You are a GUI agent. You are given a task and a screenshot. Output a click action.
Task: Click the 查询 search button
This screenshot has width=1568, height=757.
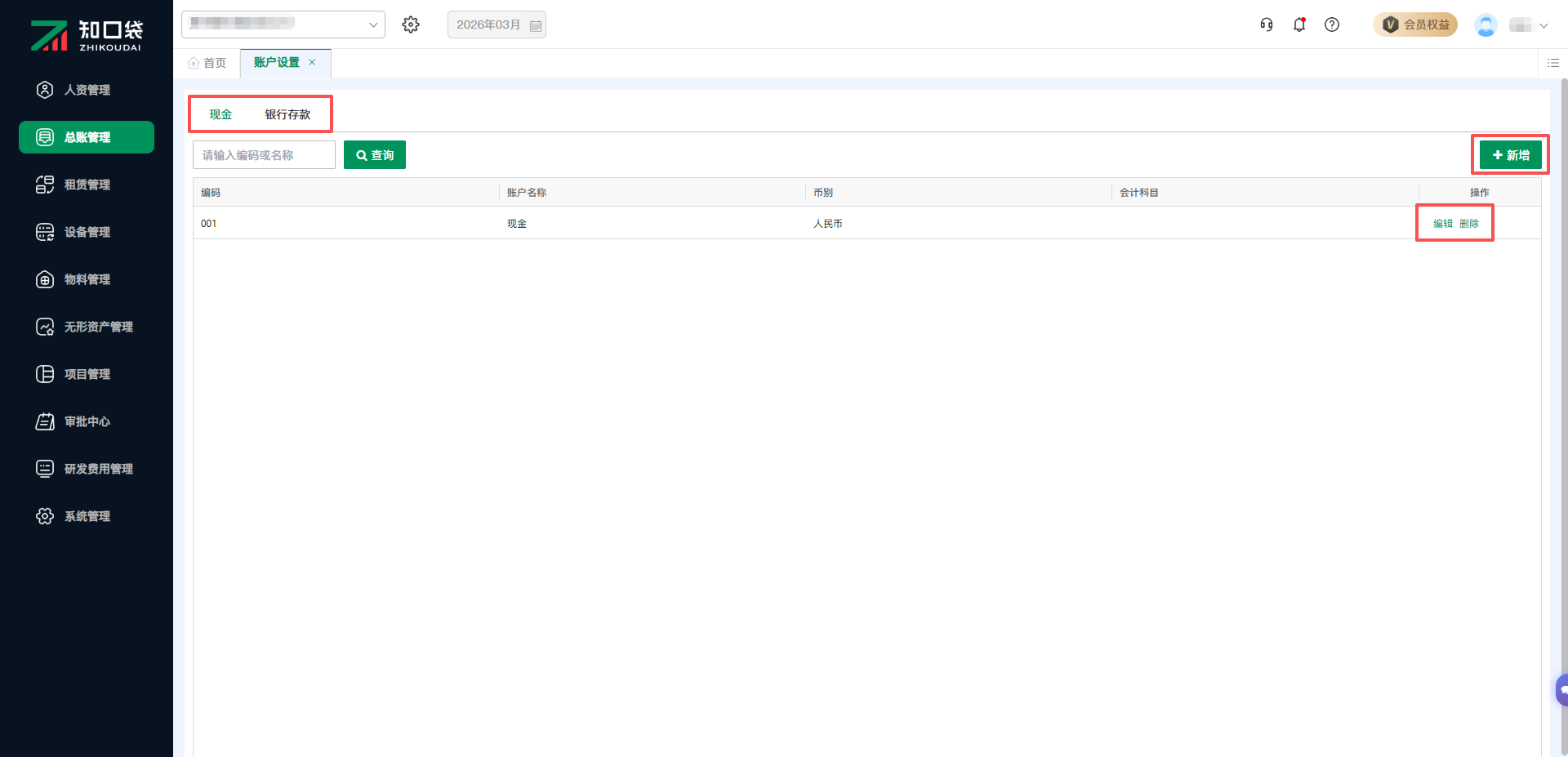pos(375,155)
